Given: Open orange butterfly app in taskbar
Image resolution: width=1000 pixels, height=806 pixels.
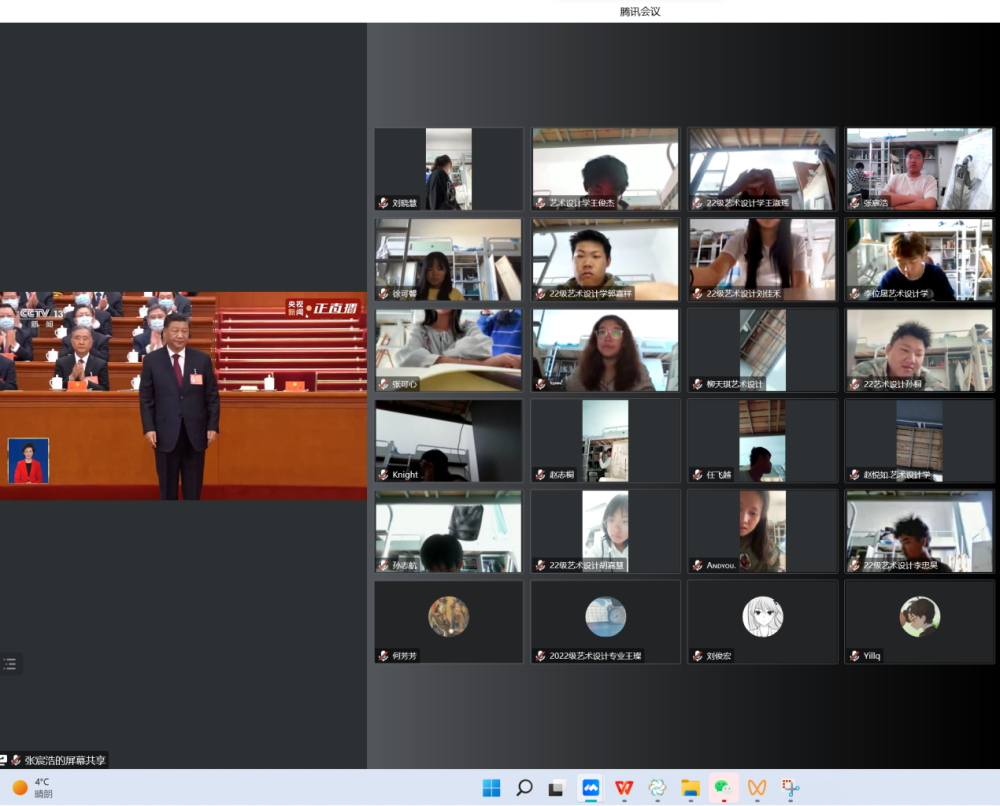Looking at the screenshot, I should click(x=757, y=788).
